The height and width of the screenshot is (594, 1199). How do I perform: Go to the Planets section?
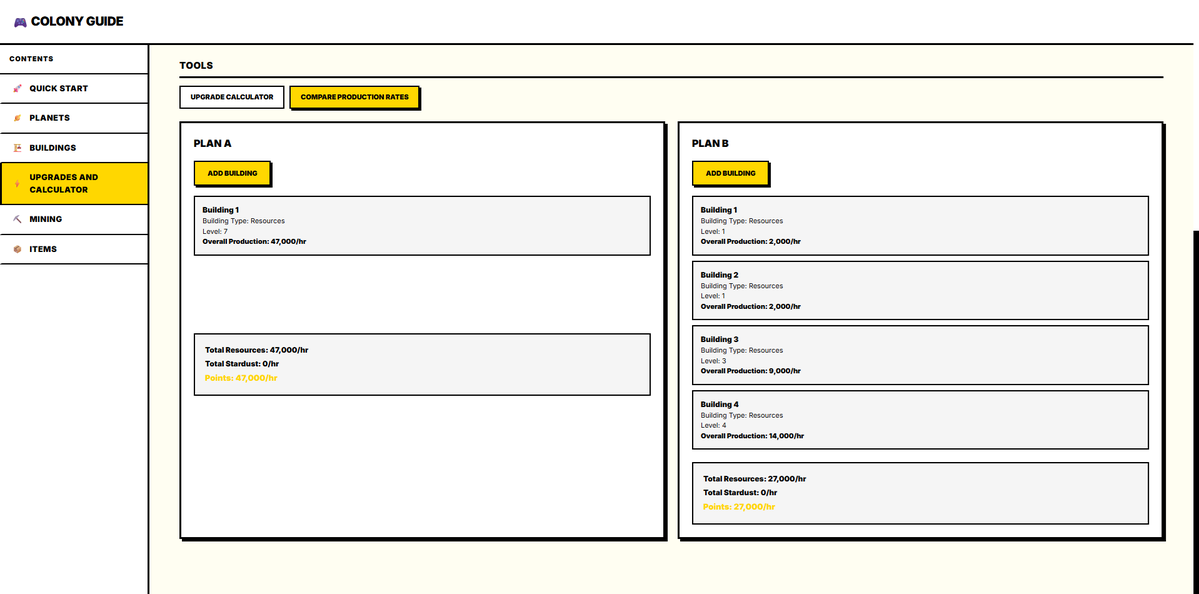point(73,118)
